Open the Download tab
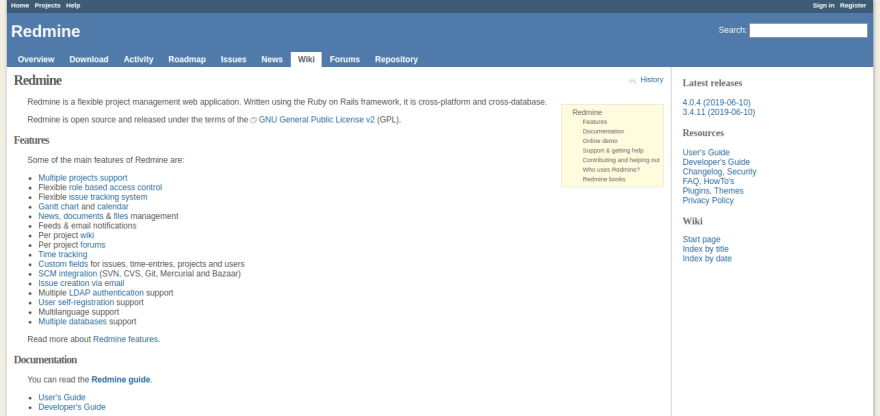 click(89, 60)
